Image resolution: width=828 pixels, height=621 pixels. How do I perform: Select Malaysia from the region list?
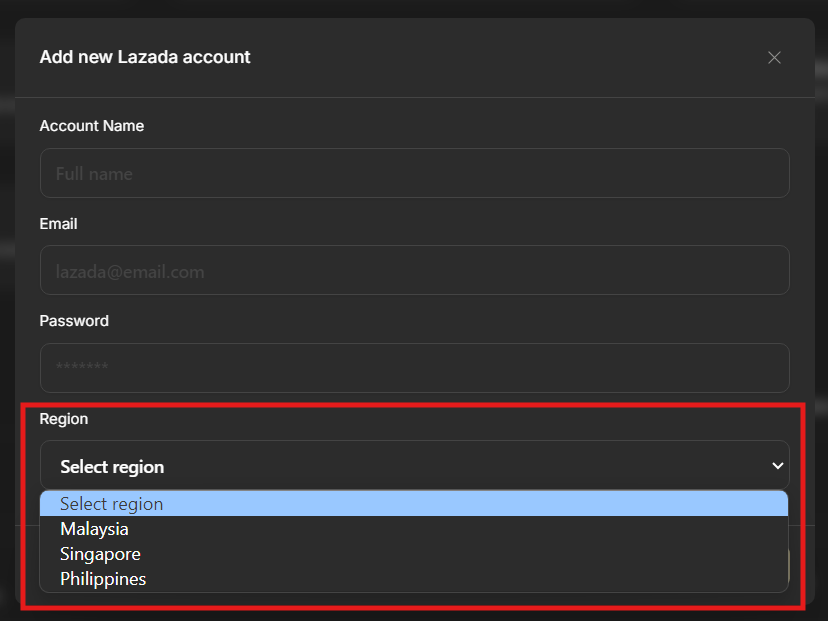pyautogui.click(x=414, y=529)
